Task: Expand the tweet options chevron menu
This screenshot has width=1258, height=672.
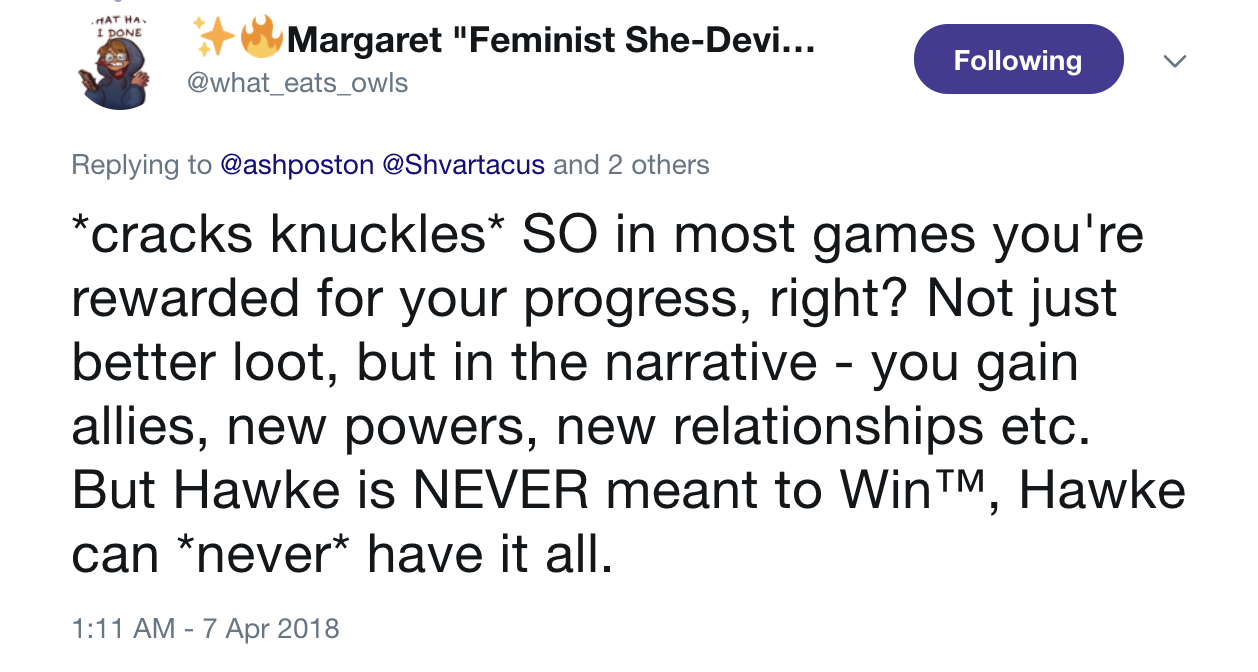Action: coord(1176,61)
